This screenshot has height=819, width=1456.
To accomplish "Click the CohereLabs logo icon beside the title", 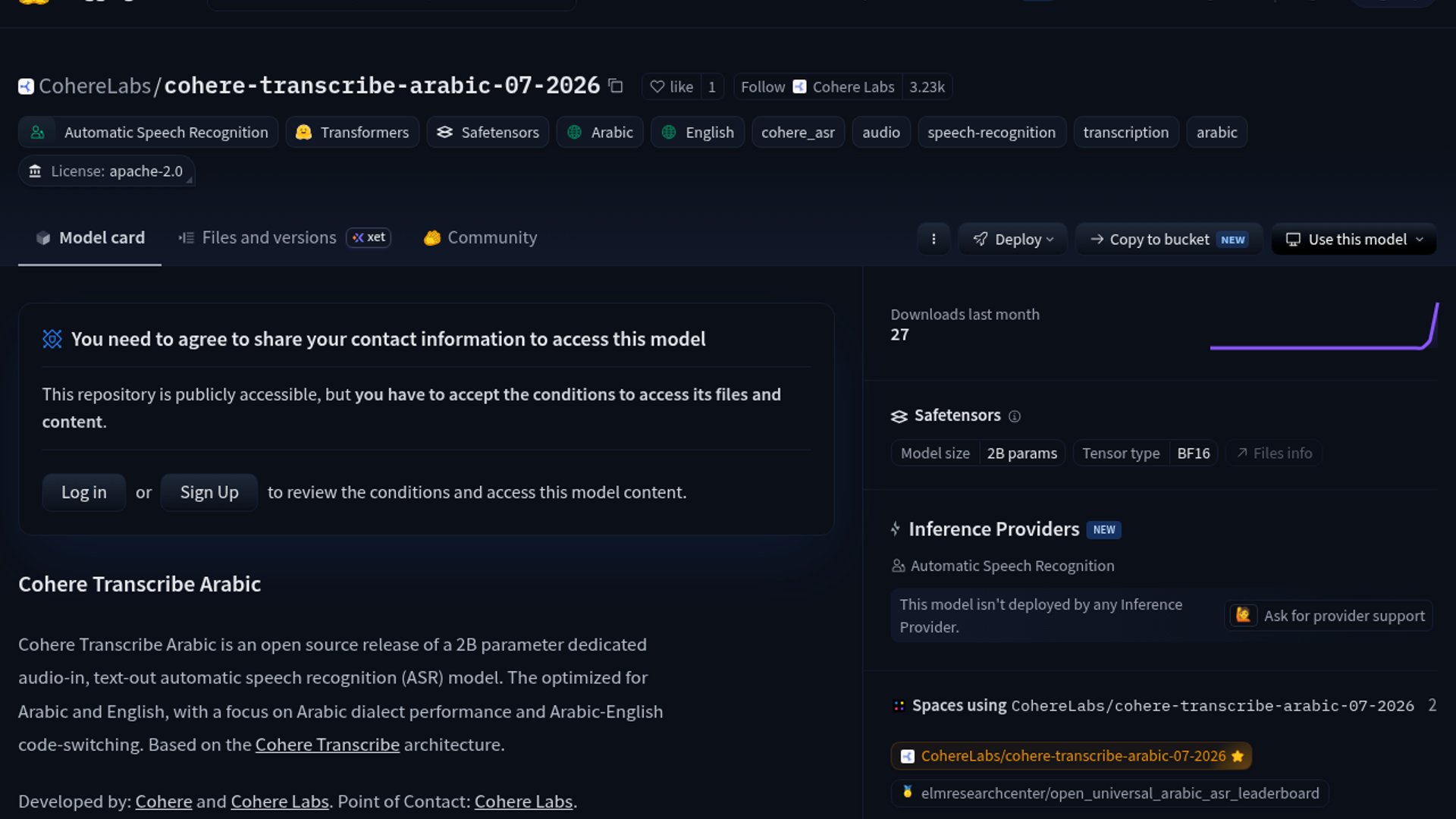I will (26, 86).
